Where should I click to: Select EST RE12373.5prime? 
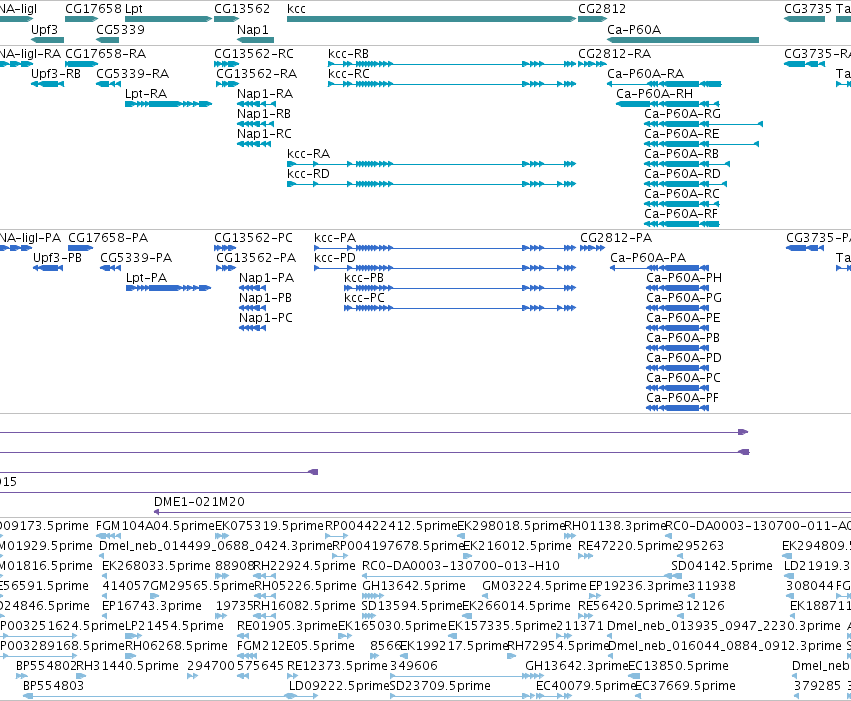[x=337, y=666]
